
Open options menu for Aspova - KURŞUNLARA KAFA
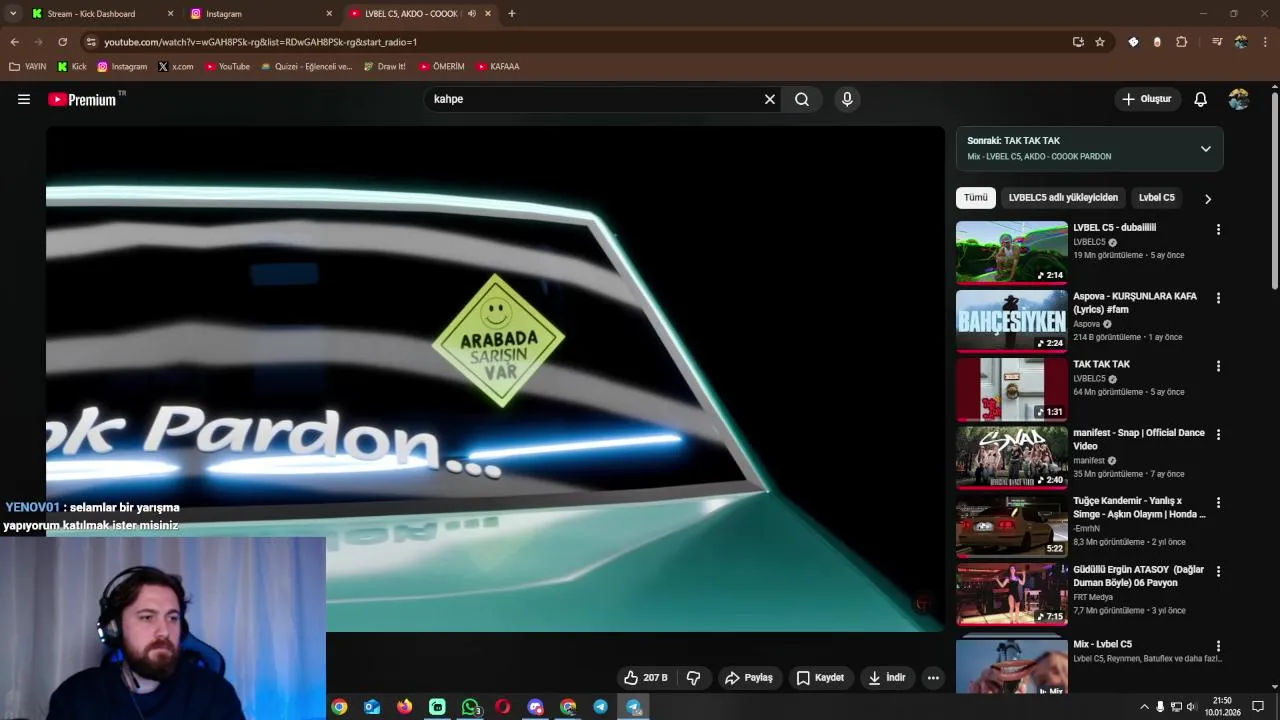(1218, 298)
